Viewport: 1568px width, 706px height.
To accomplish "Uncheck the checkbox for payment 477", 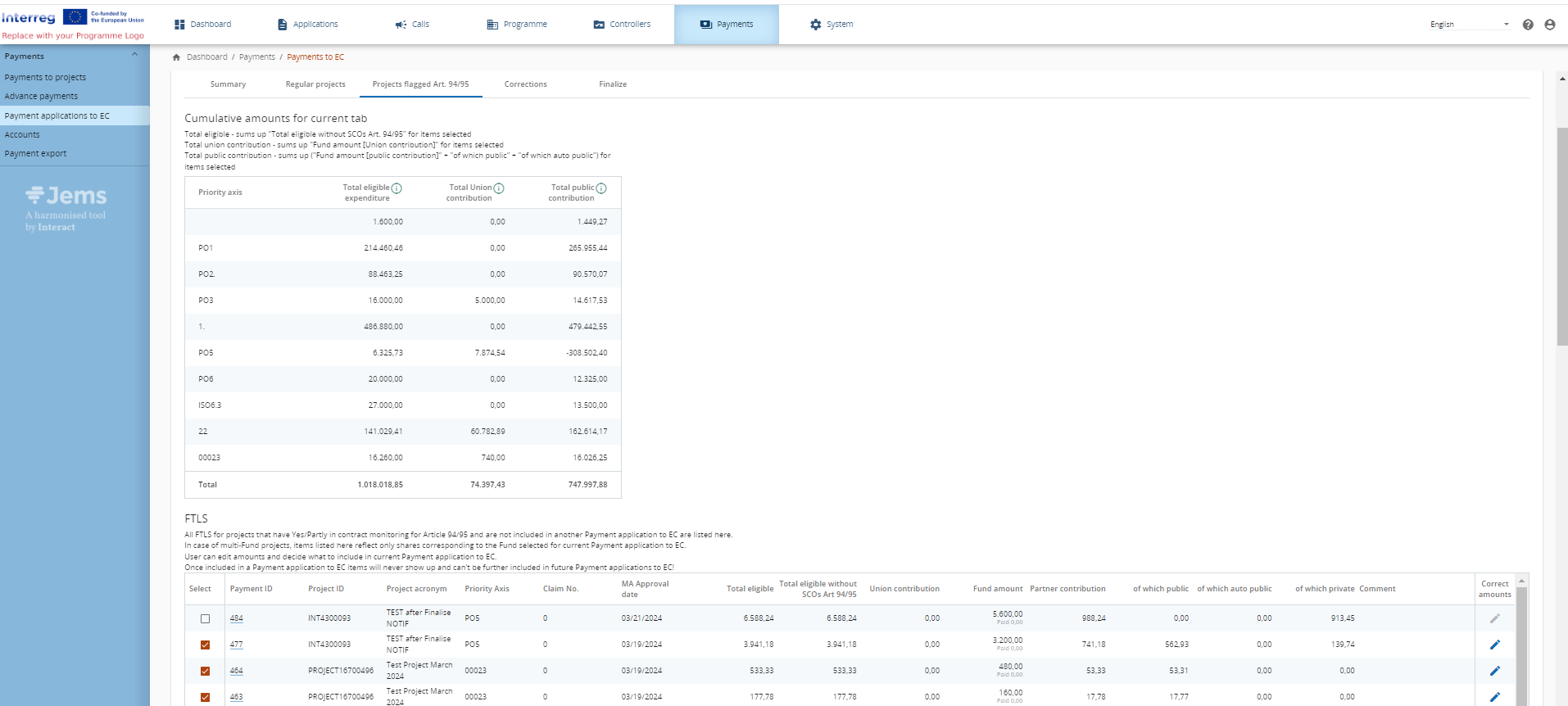I will click(206, 645).
